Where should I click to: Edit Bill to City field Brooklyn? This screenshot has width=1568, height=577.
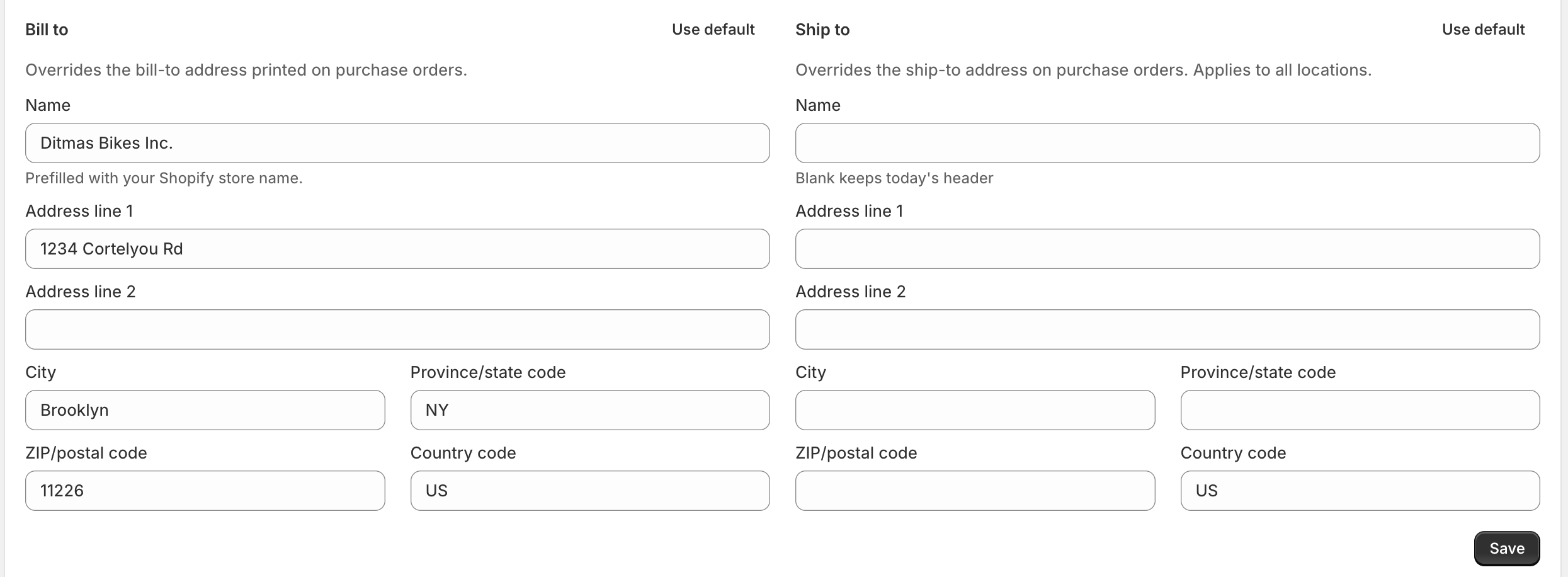pyautogui.click(x=205, y=410)
